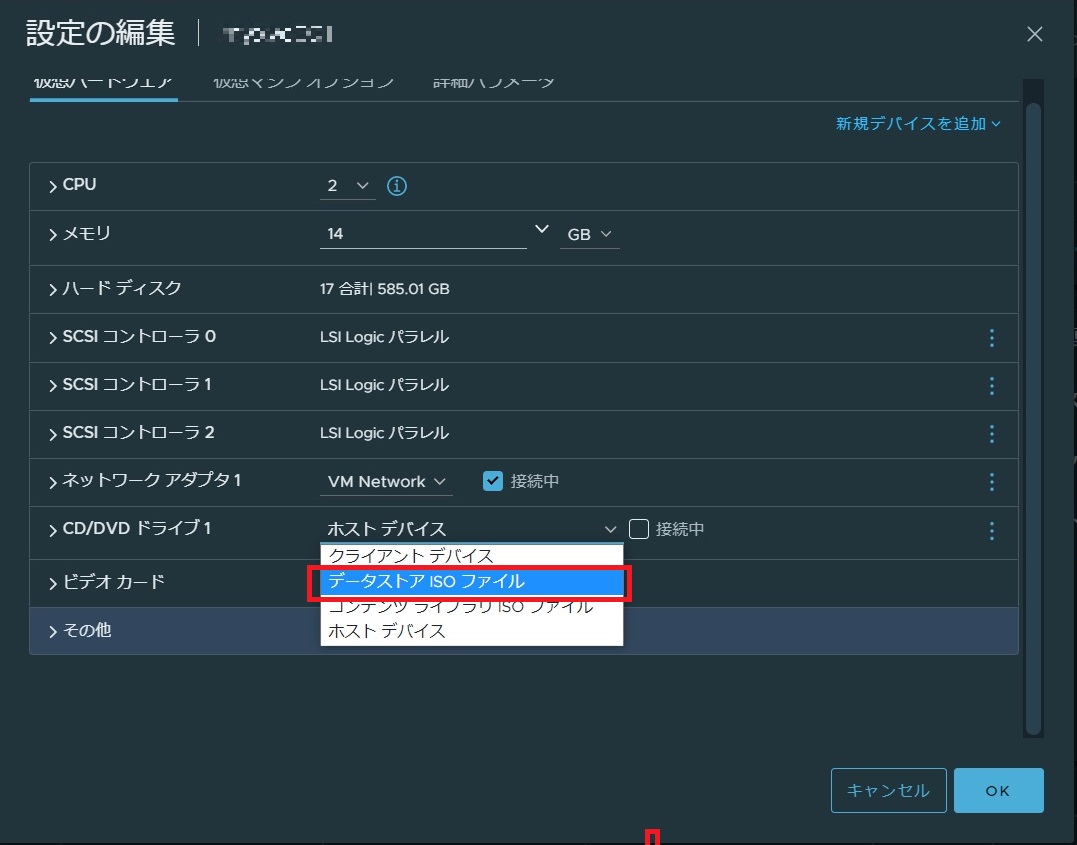Open 新規デバイスを追加 menu
This screenshot has height=845, width=1077.
pos(918,124)
